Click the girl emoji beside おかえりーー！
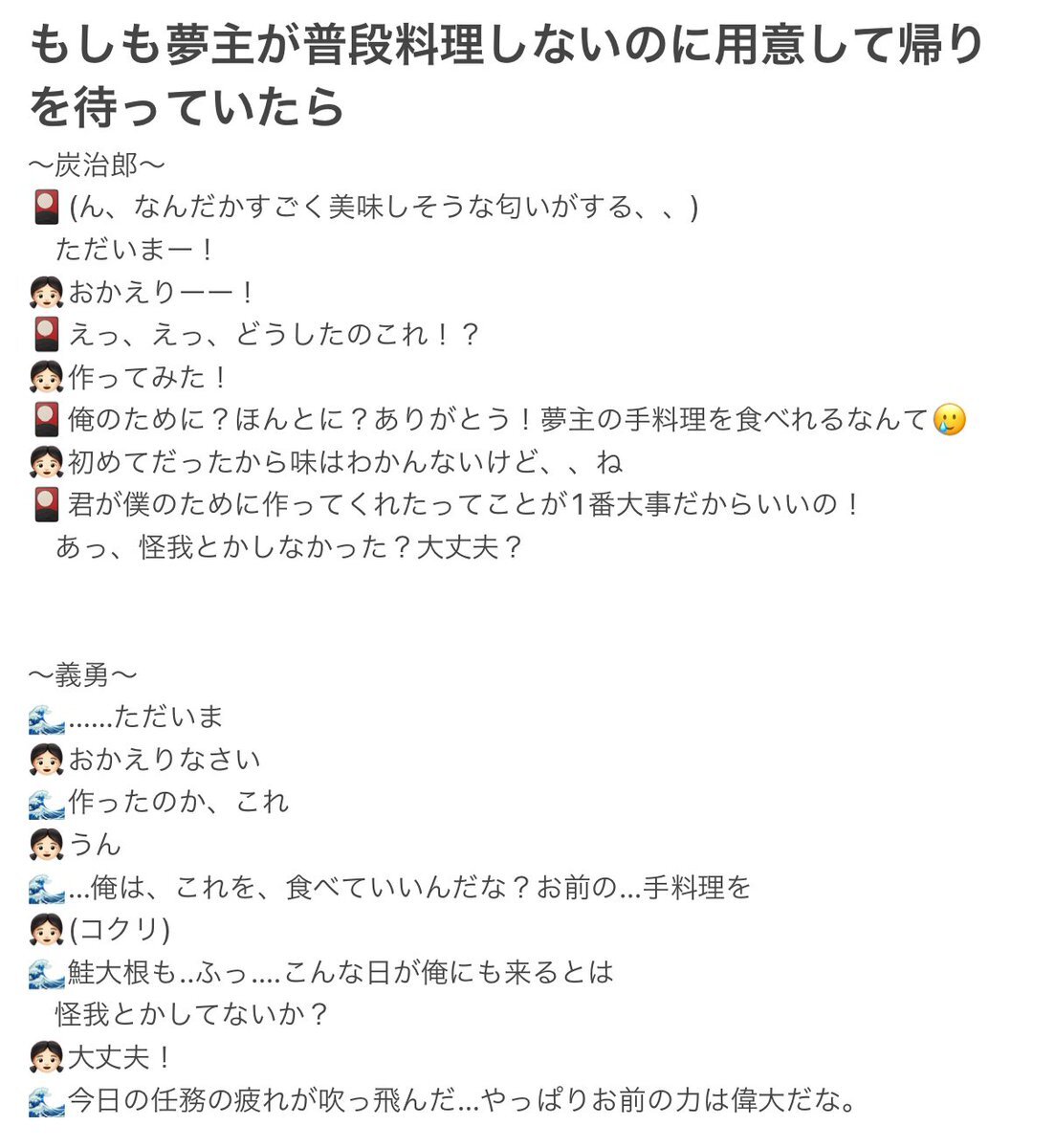Screen dimensions: 1055x1148 point(46,292)
